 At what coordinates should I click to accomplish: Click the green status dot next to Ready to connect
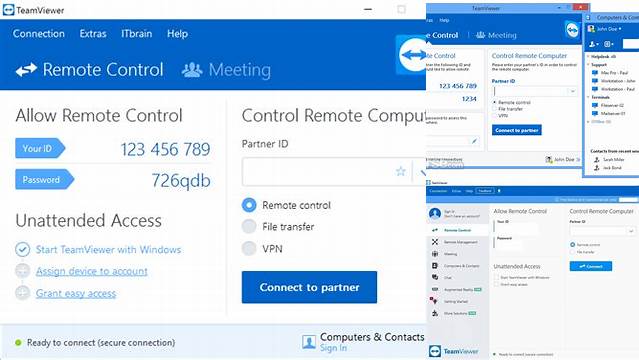click(18, 342)
